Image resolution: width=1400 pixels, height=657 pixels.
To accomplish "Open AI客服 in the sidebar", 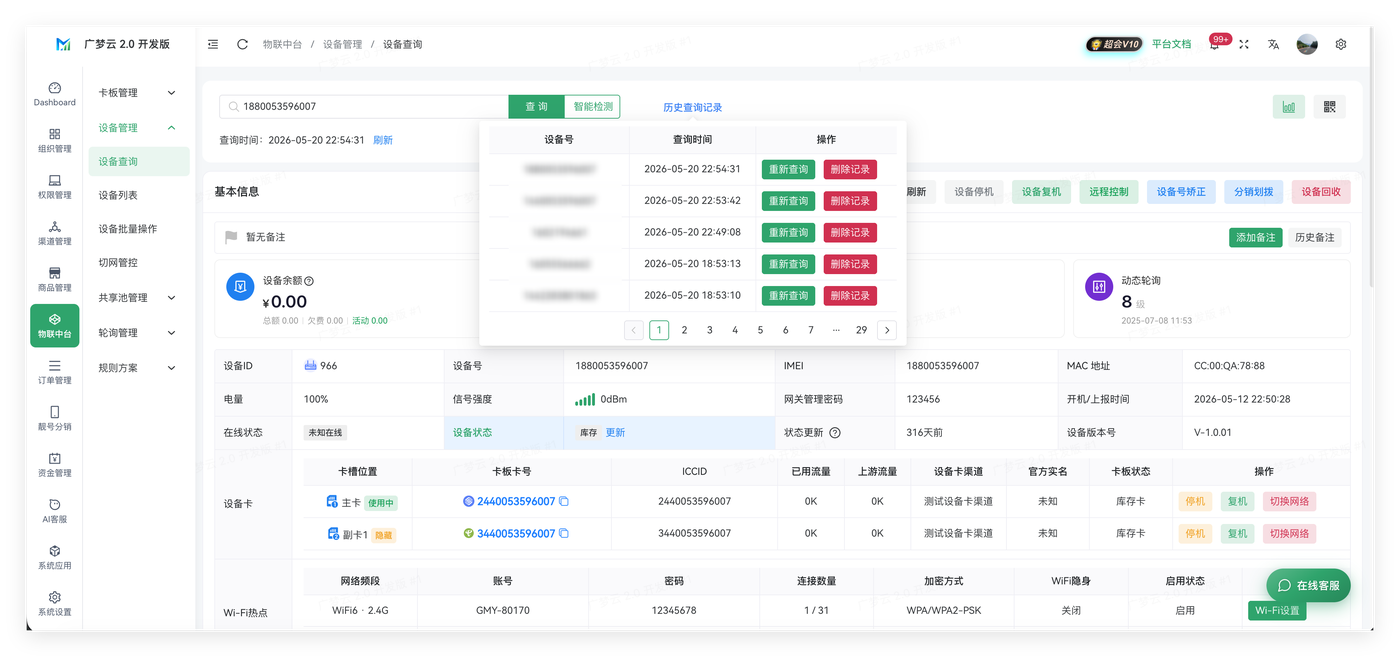I will (55, 511).
